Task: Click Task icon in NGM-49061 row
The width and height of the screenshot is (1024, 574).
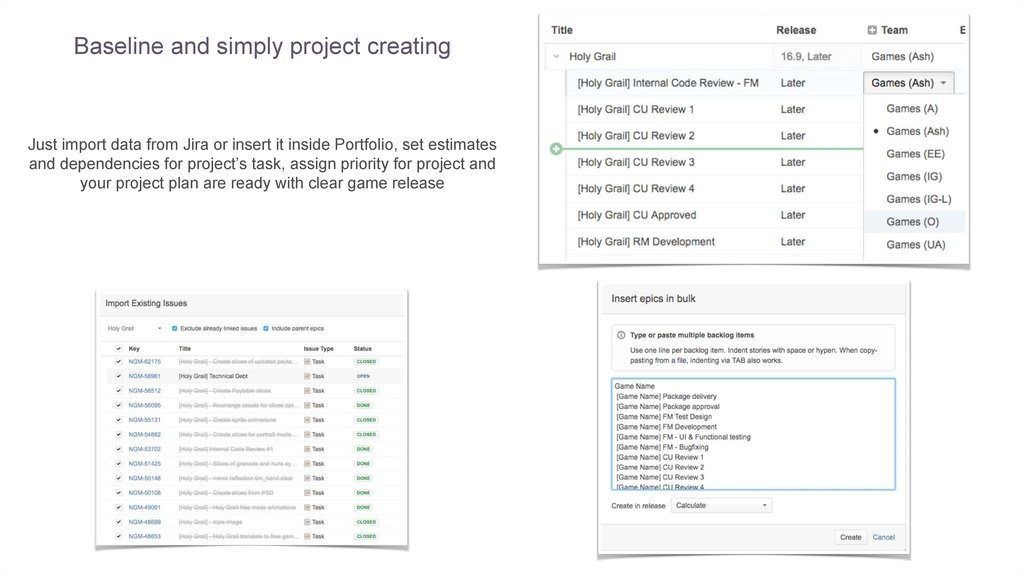Action: [307, 507]
